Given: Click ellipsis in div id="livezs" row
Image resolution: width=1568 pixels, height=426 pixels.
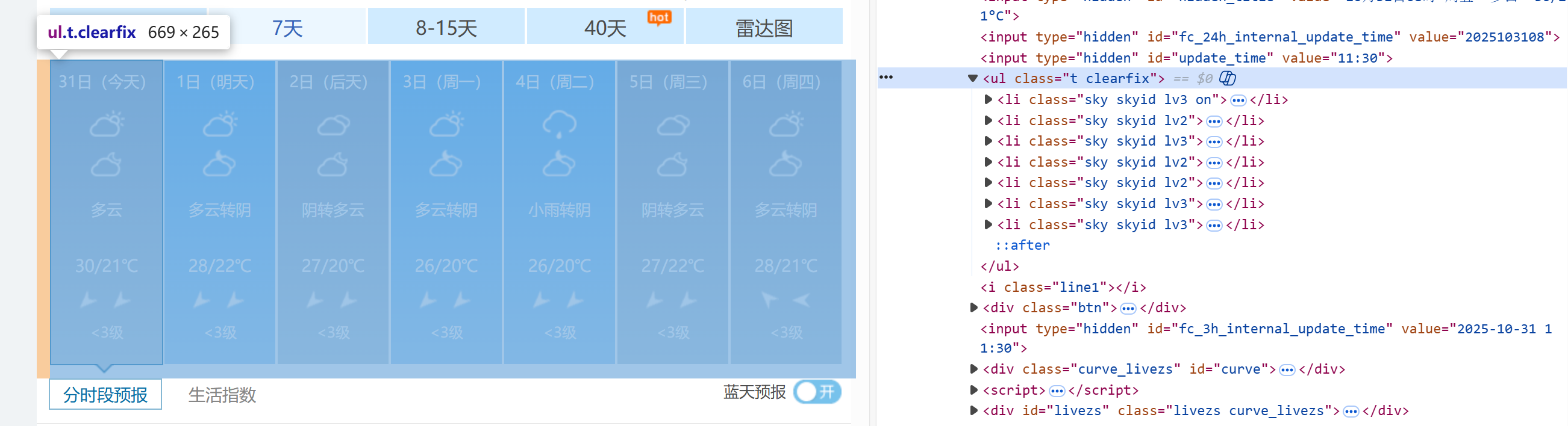Looking at the screenshot, I should pyautogui.click(x=1351, y=412).
